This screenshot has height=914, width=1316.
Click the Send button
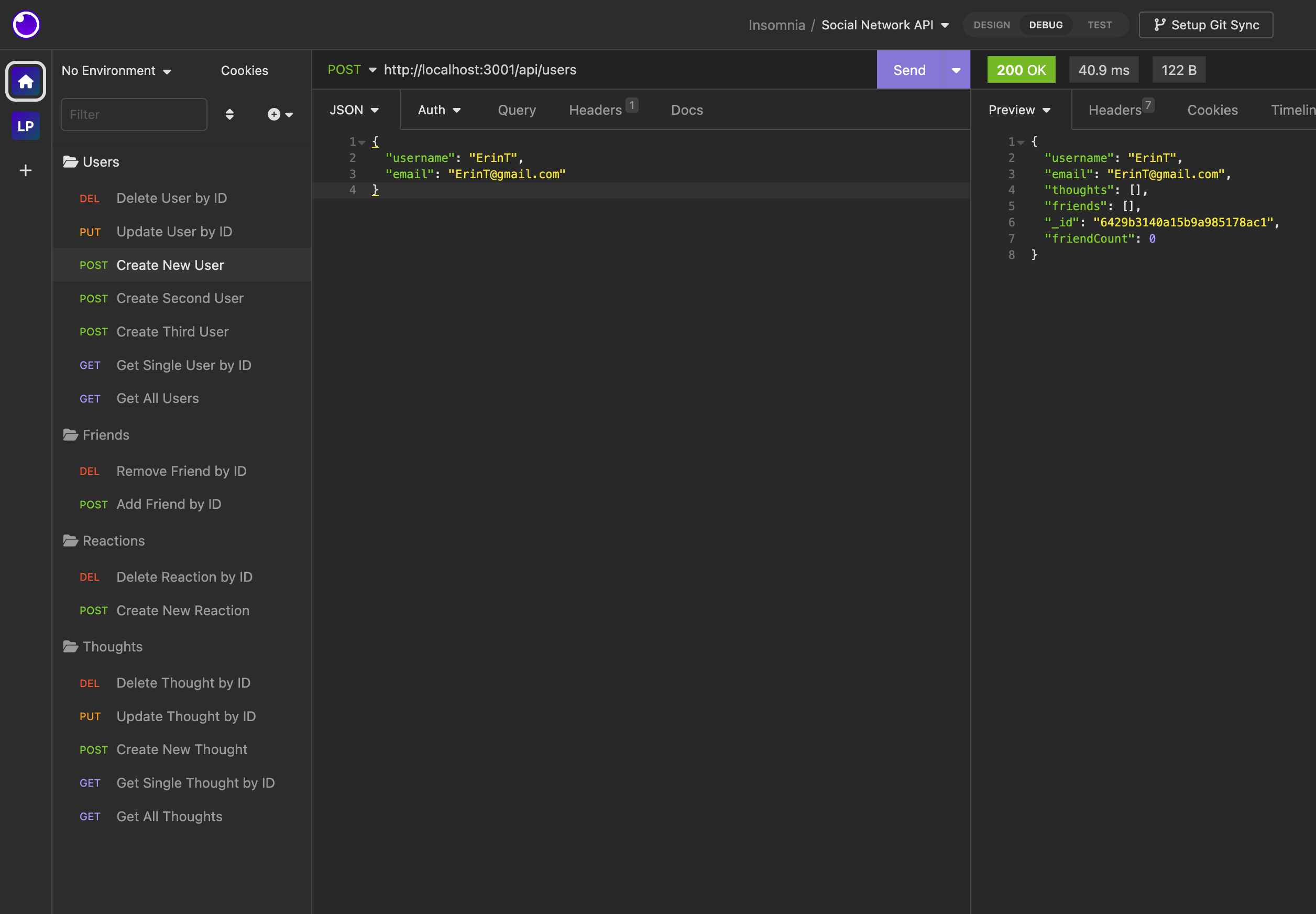908,69
